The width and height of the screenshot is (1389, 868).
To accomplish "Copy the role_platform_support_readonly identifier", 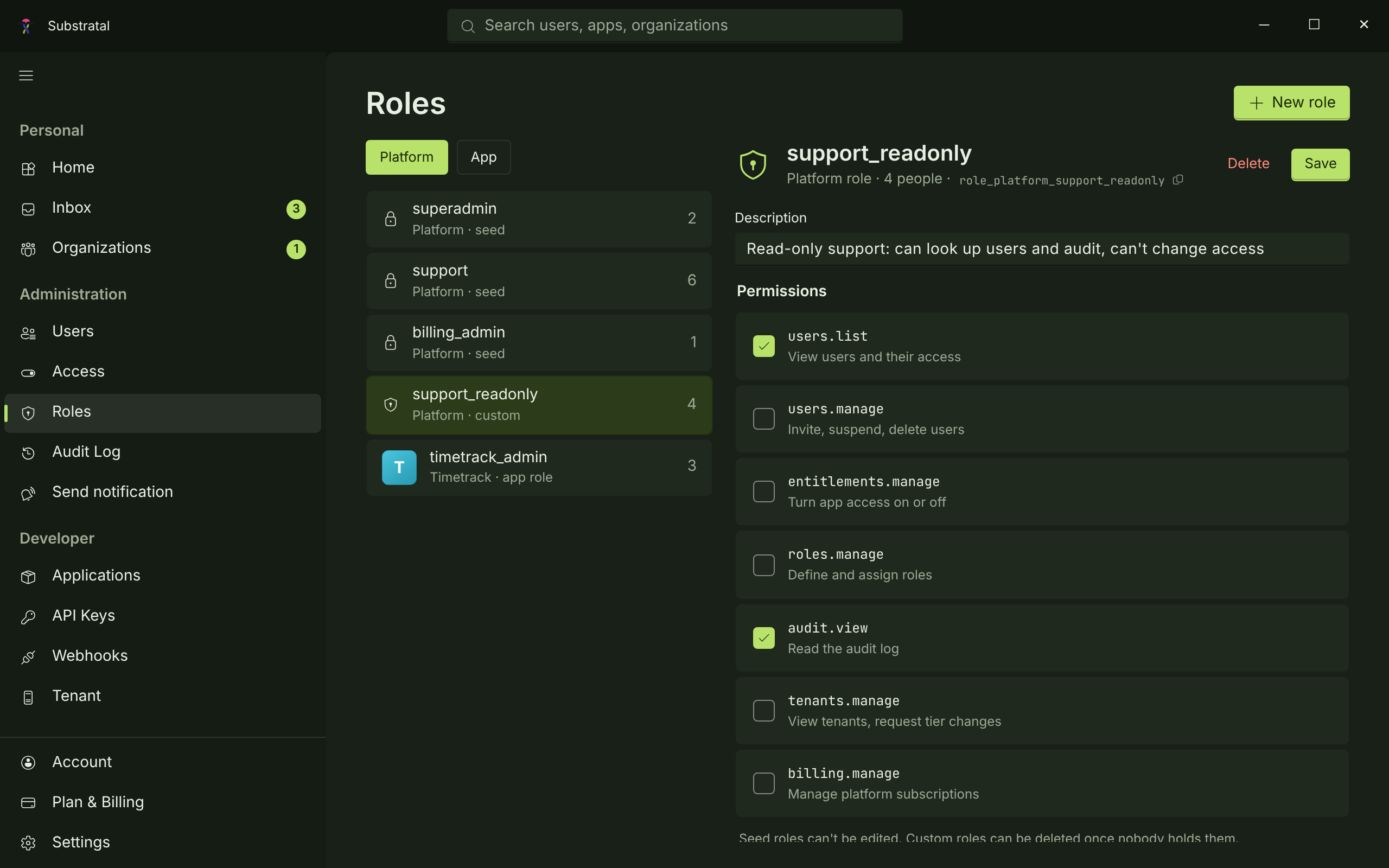I will [1178, 180].
